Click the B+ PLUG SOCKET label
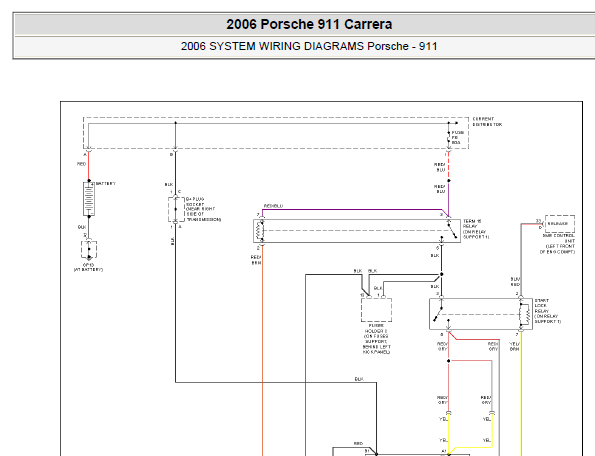 point(203,209)
